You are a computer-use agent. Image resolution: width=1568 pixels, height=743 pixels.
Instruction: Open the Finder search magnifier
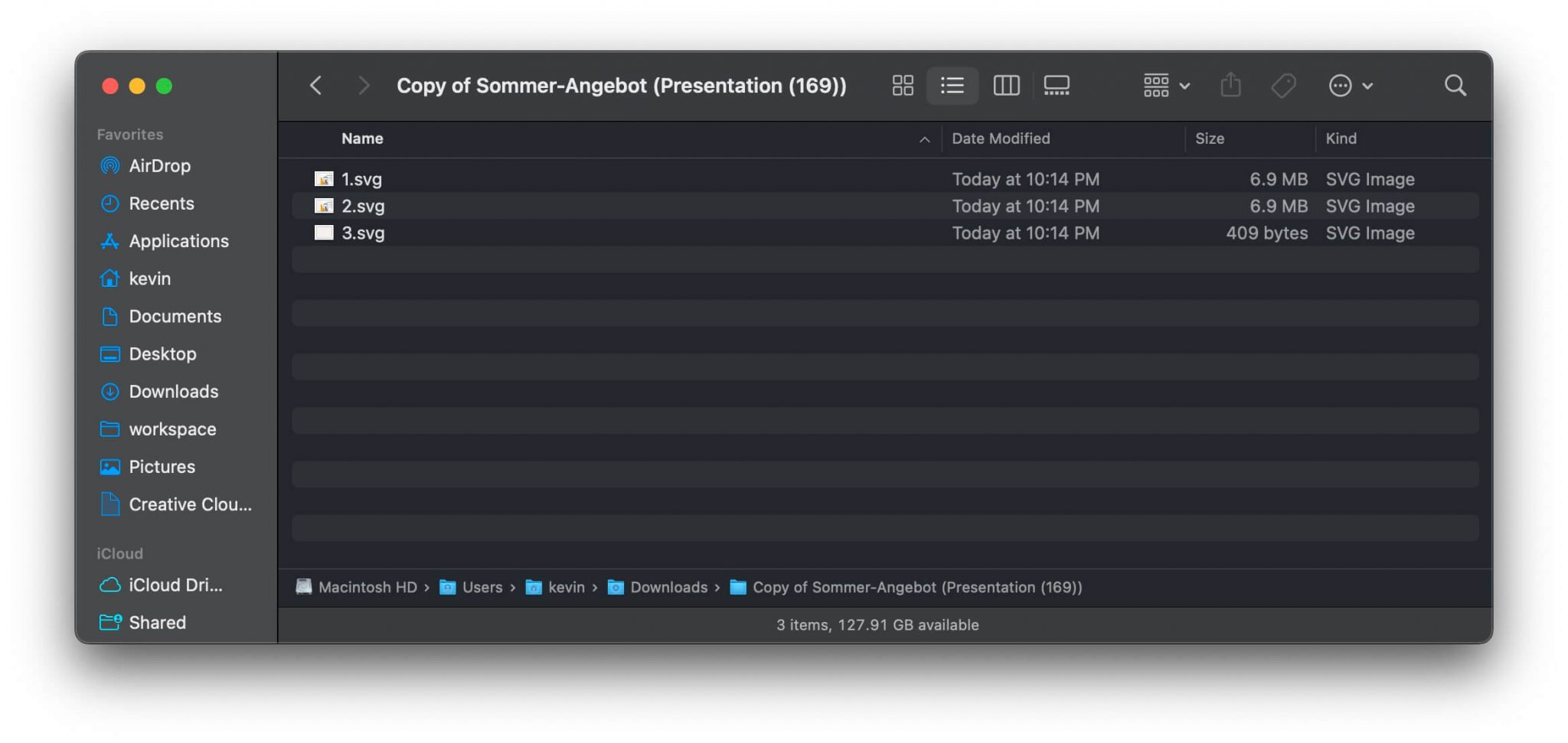(x=1455, y=85)
